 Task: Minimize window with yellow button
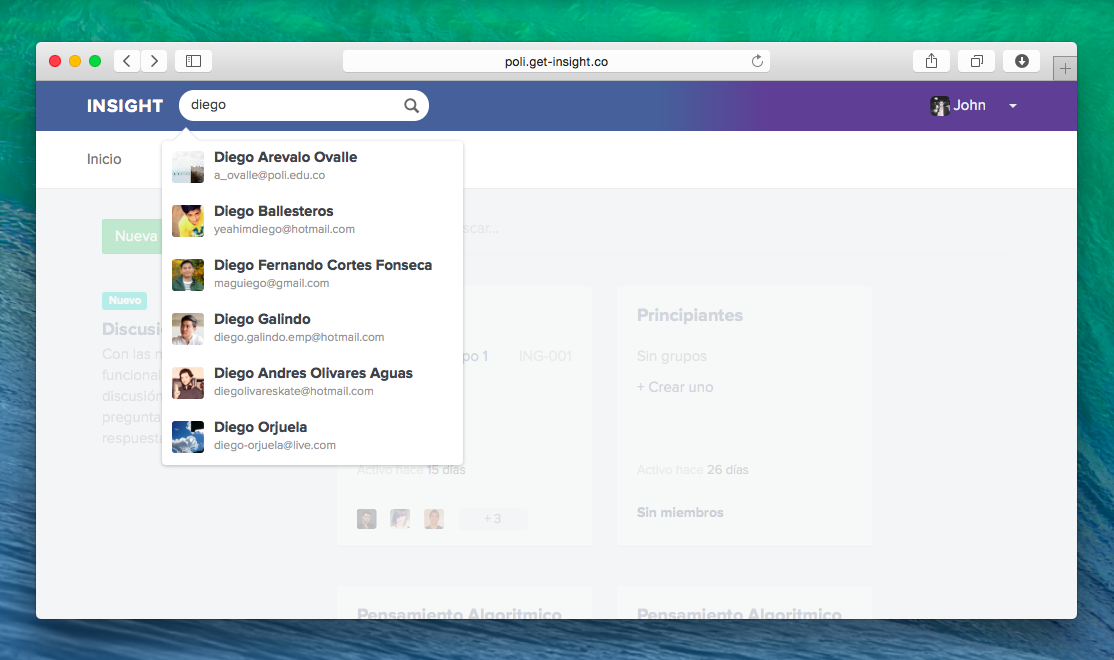click(75, 61)
